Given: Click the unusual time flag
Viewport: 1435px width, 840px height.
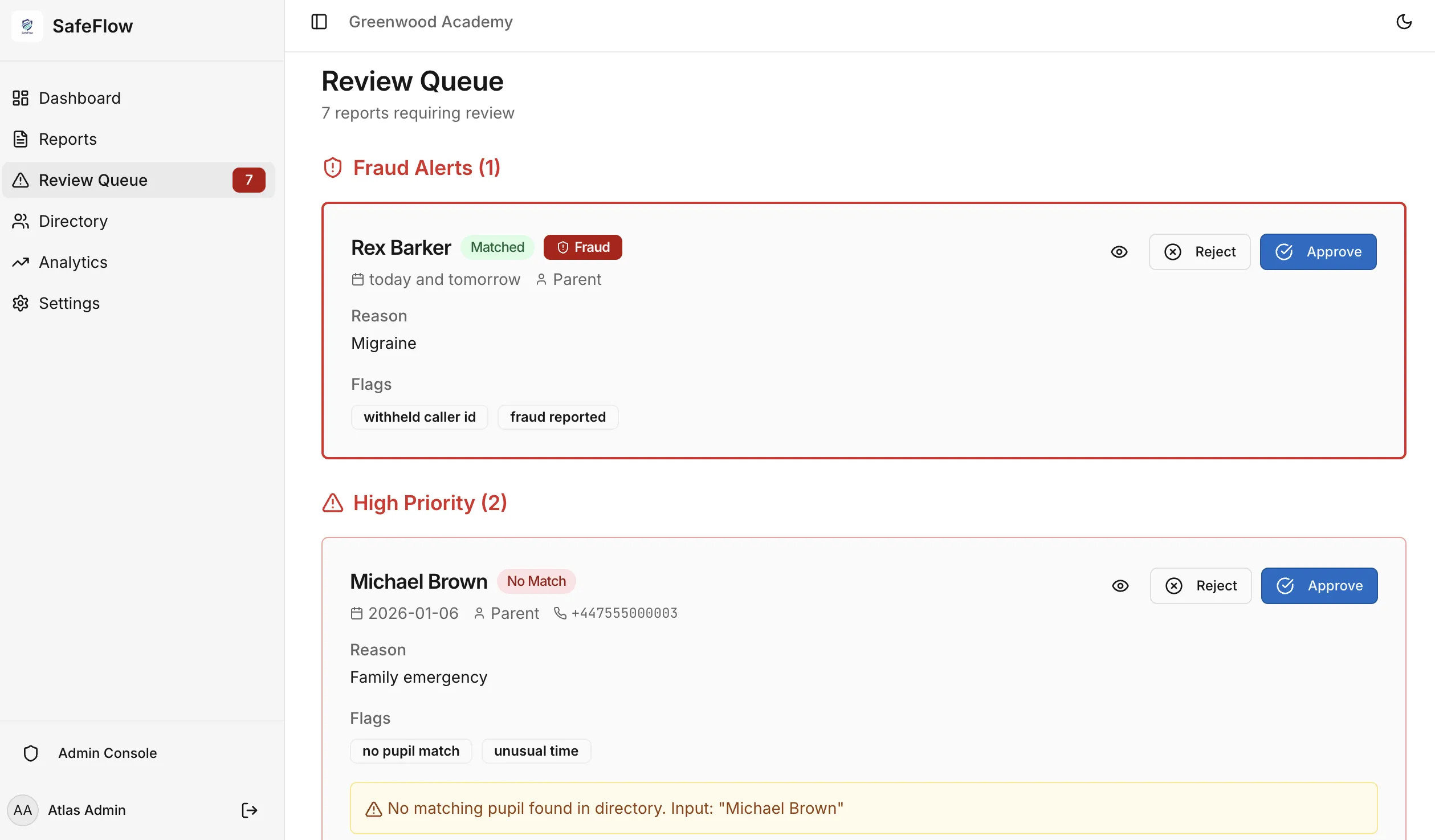Looking at the screenshot, I should pos(536,751).
